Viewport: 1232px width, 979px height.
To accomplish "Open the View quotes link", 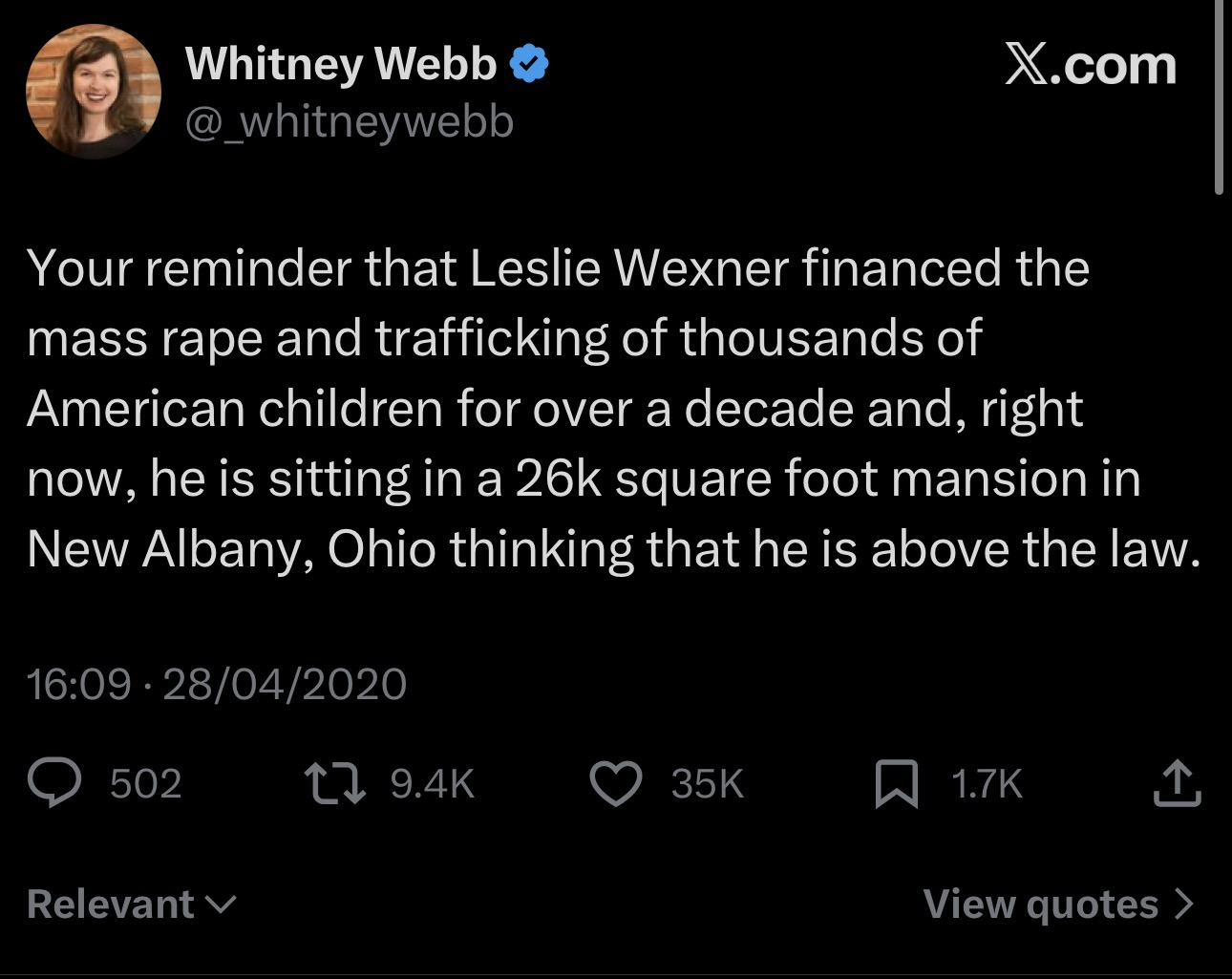I will 1041,904.
